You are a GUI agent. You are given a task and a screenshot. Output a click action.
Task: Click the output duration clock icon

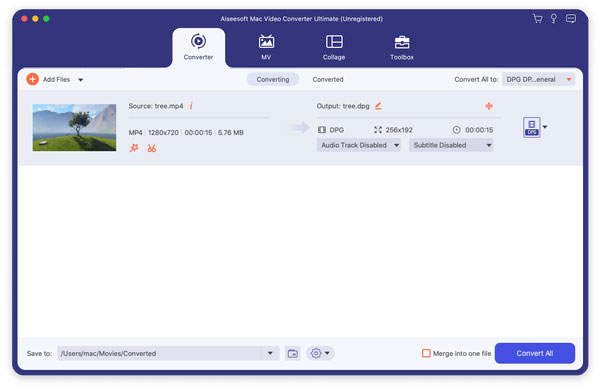tap(457, 130)
